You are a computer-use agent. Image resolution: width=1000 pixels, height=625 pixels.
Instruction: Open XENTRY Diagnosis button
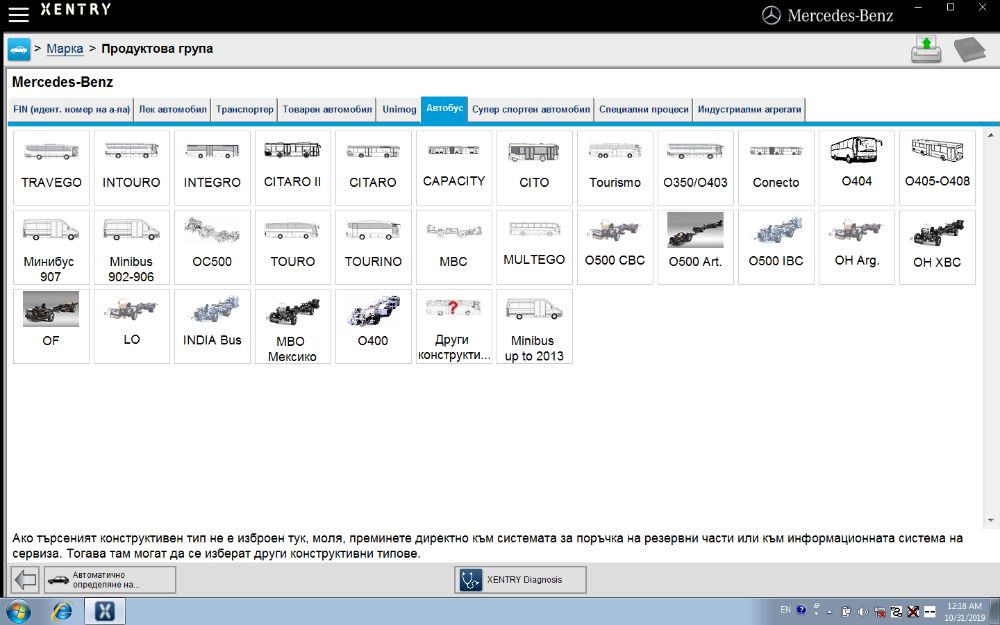coord(520,580)
